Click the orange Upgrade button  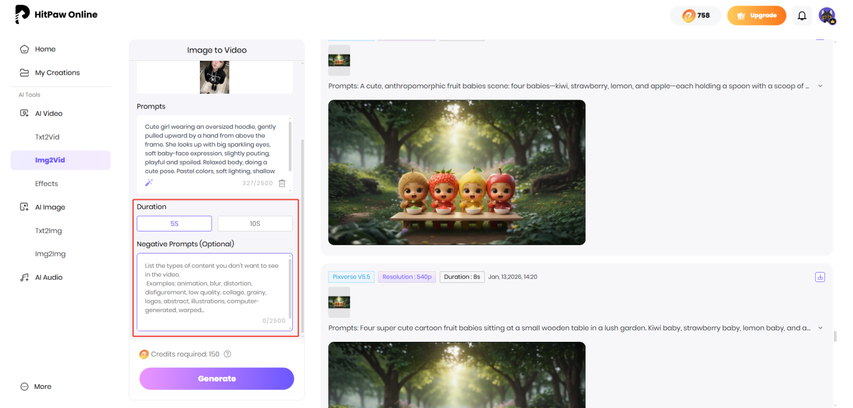(756, 16)
